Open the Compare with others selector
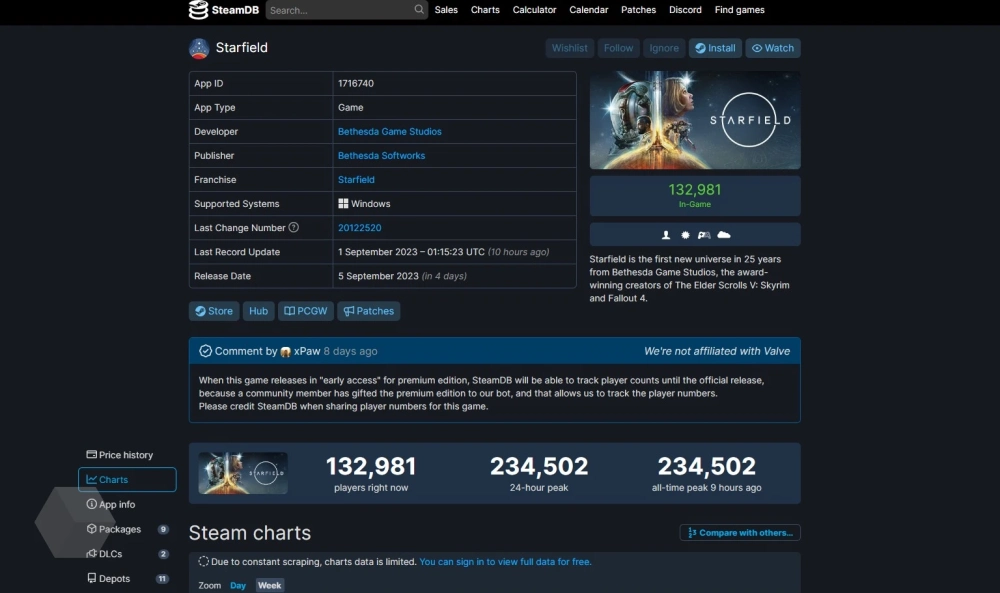This screenshot has width=1000, height=593. [740, 533]
